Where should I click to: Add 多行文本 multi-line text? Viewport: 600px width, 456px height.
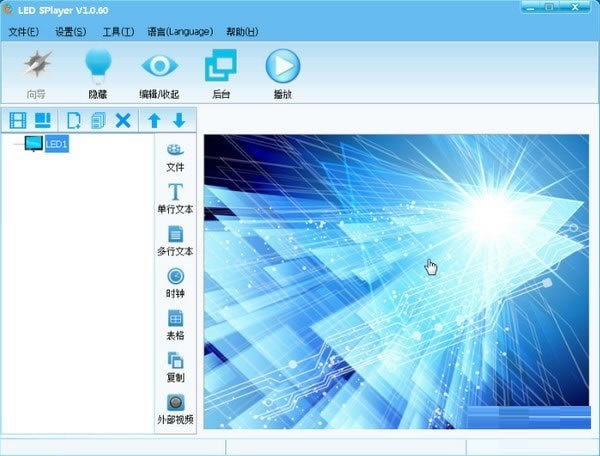coord(175,241)
